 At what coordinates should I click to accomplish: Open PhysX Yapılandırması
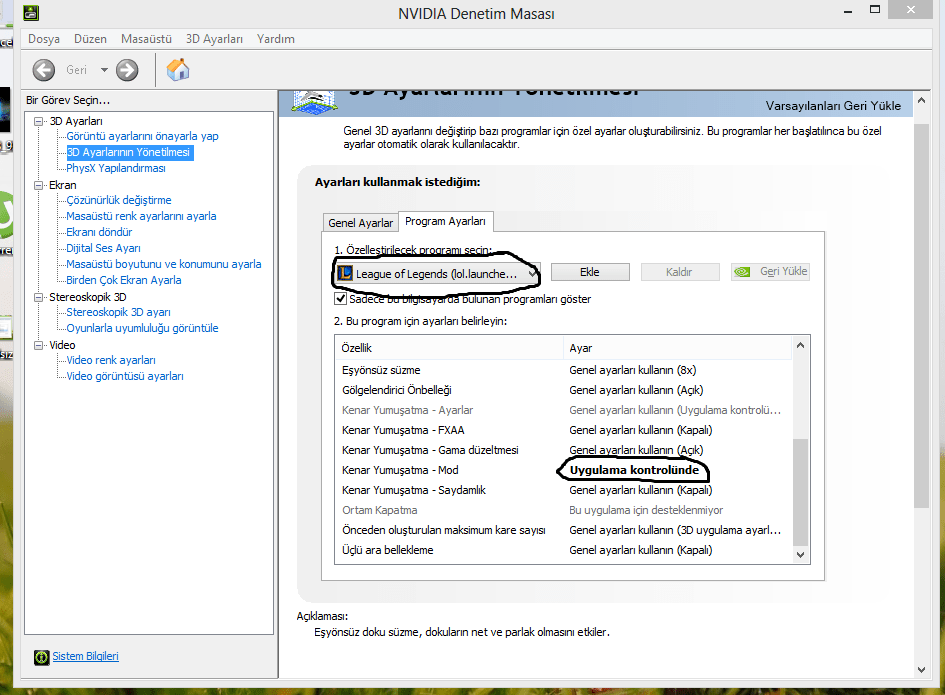116,168
